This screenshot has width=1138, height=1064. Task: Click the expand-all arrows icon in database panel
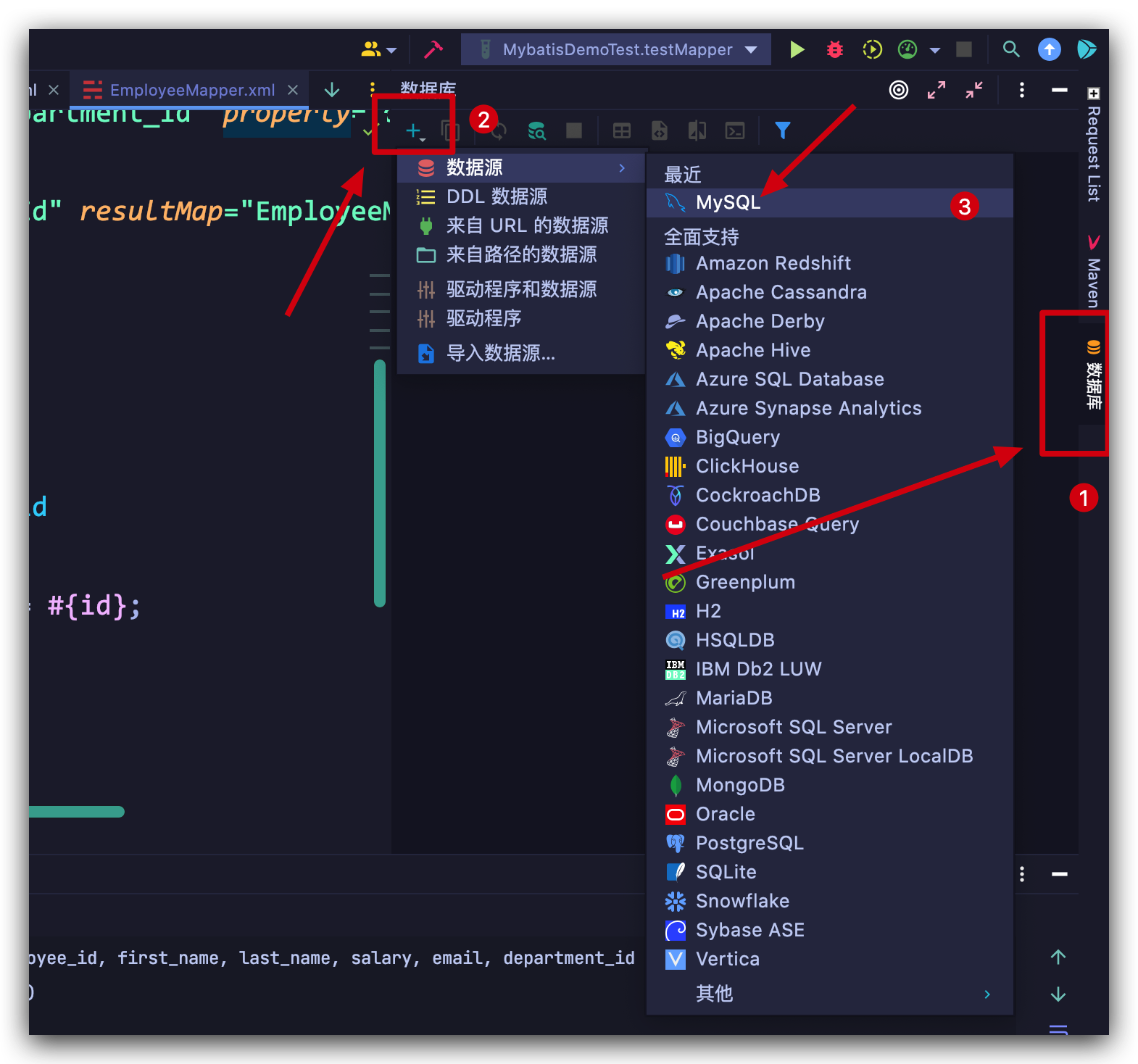tap(936, 90)
